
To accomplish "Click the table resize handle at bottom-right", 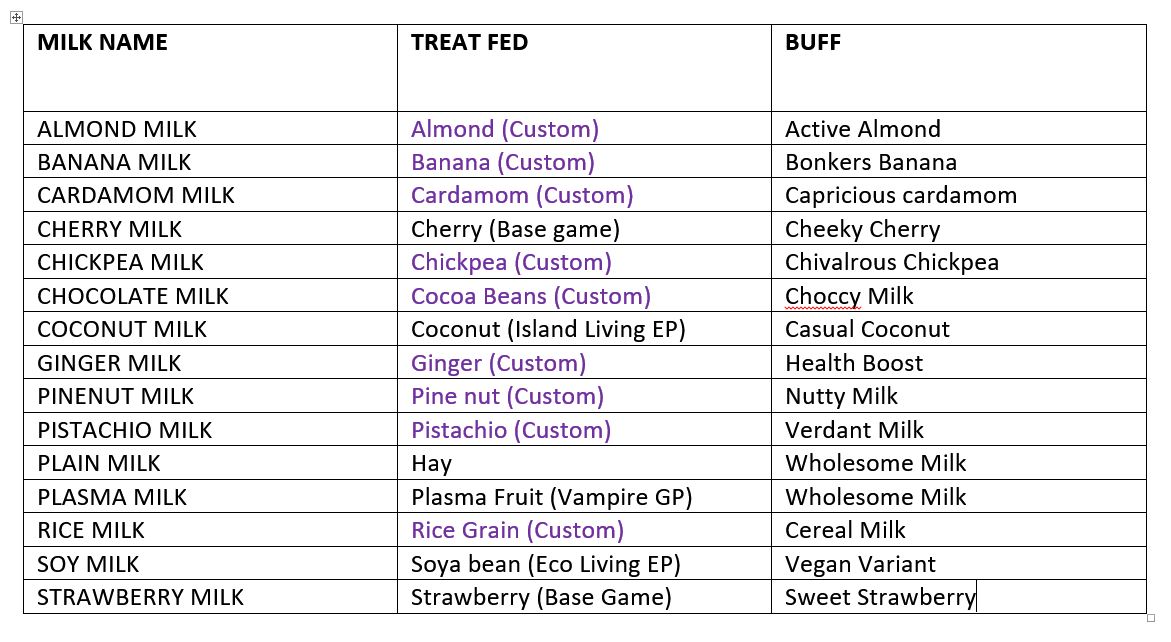I will [x=1151, y=618].
